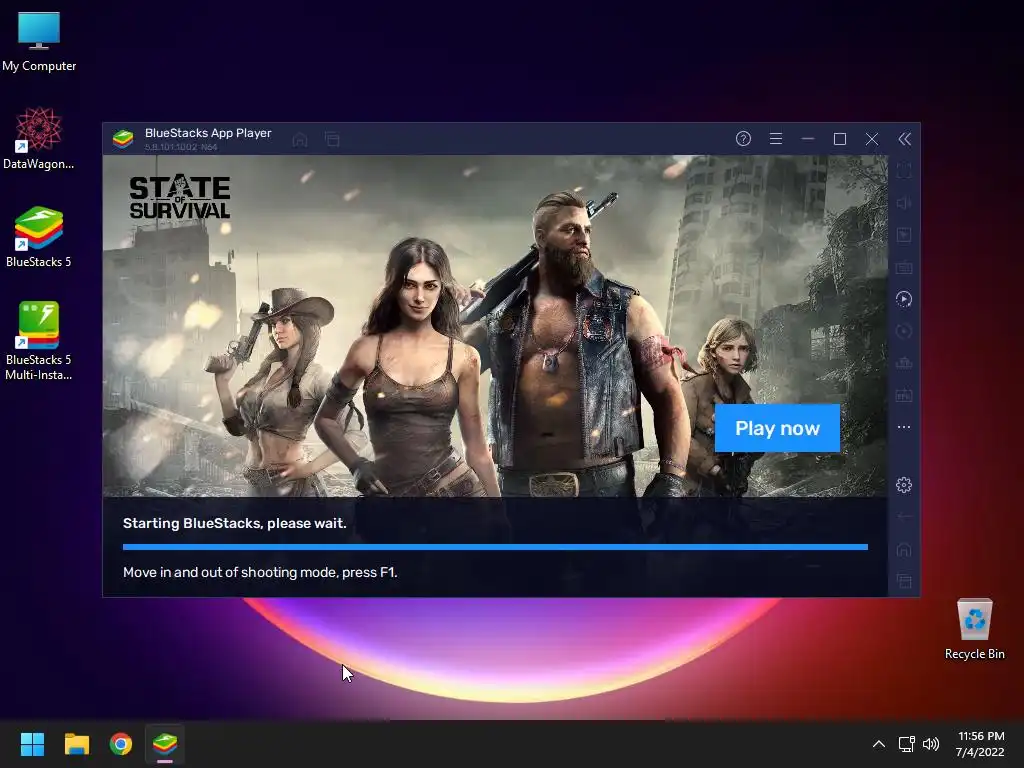Select the BlueStacks 5 Multi-Instance desktop shortcut
This screenshot has width=1024, height=768.
coord(39,341)
